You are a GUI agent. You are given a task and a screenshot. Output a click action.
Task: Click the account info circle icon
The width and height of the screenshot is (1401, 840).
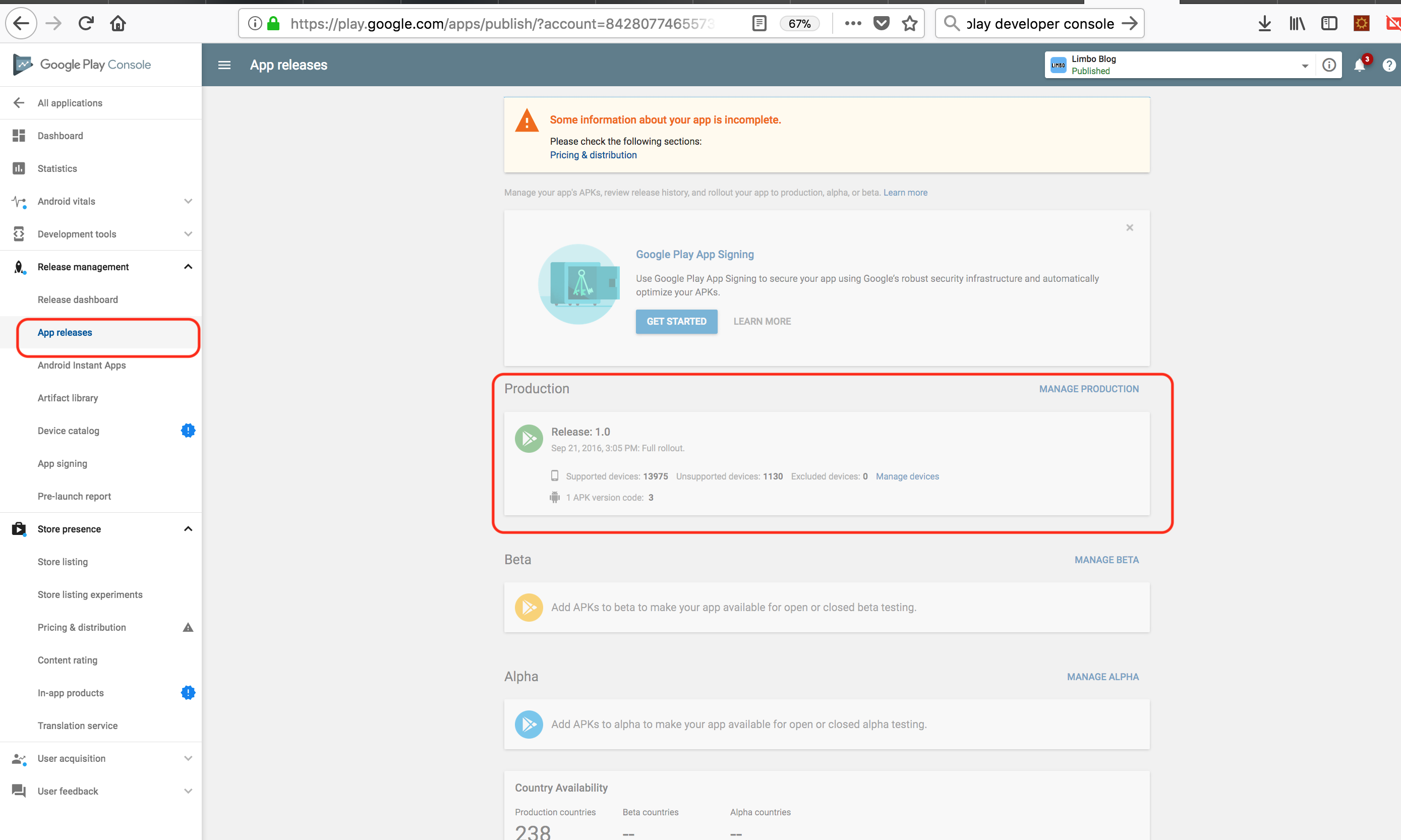pos(1329,65)
